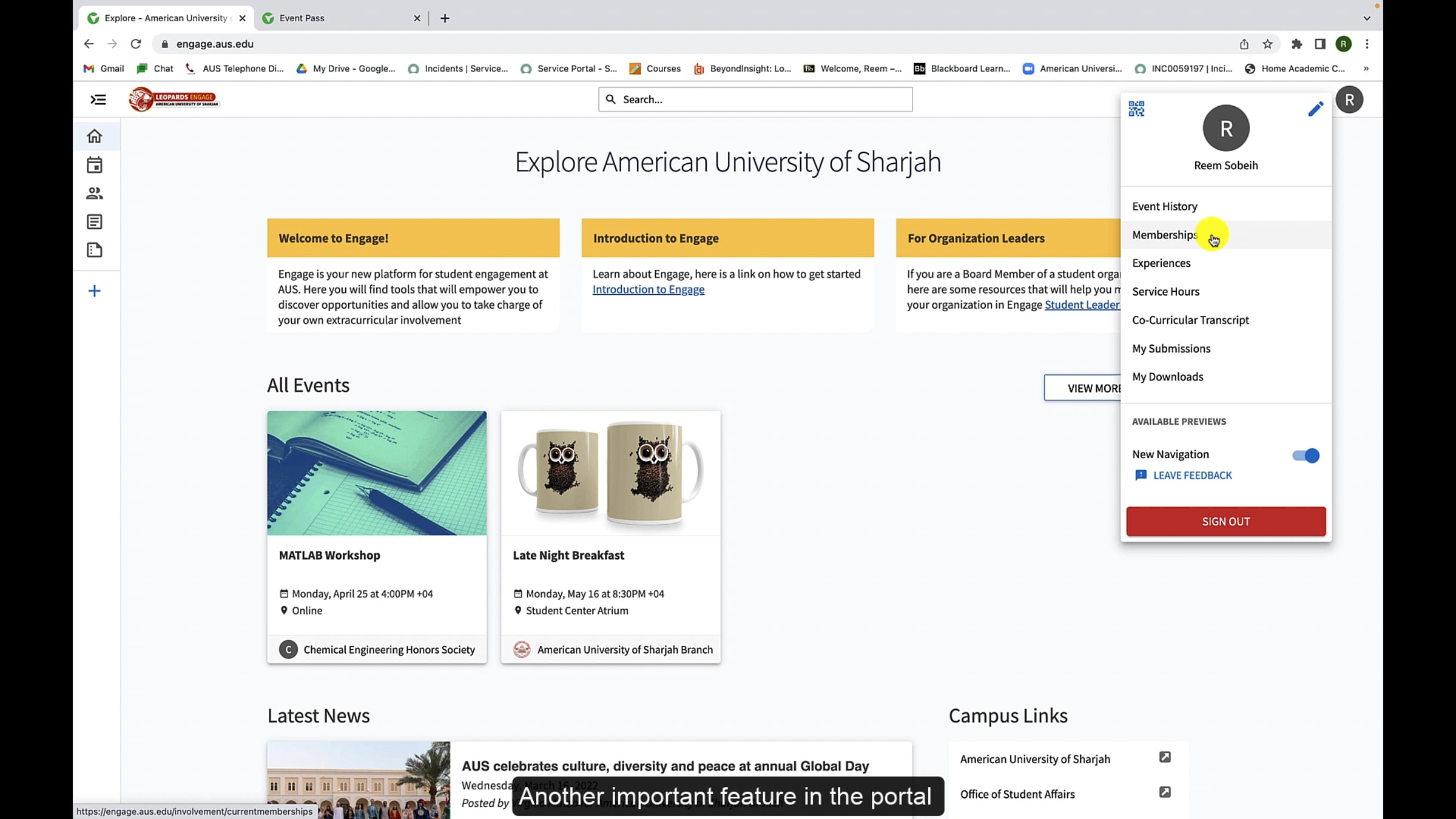The width and height of the screenshot is (1456, 819).
Task: Open My Submissions menu item
Action: (1226, 349)
